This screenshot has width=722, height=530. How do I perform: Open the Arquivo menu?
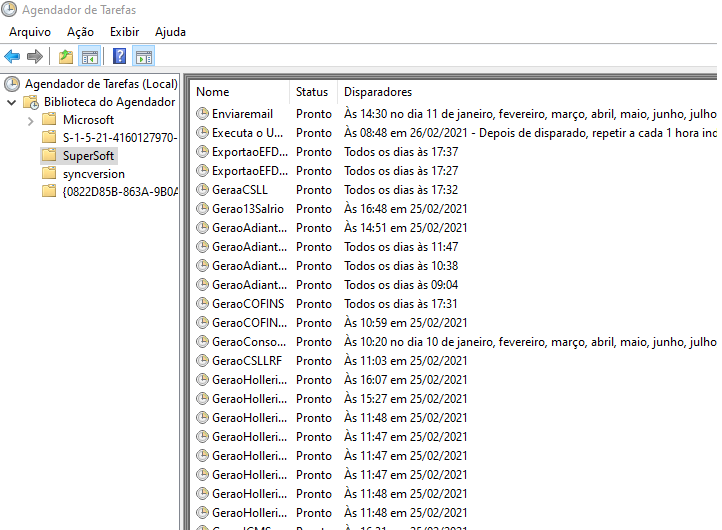(30, 32)
